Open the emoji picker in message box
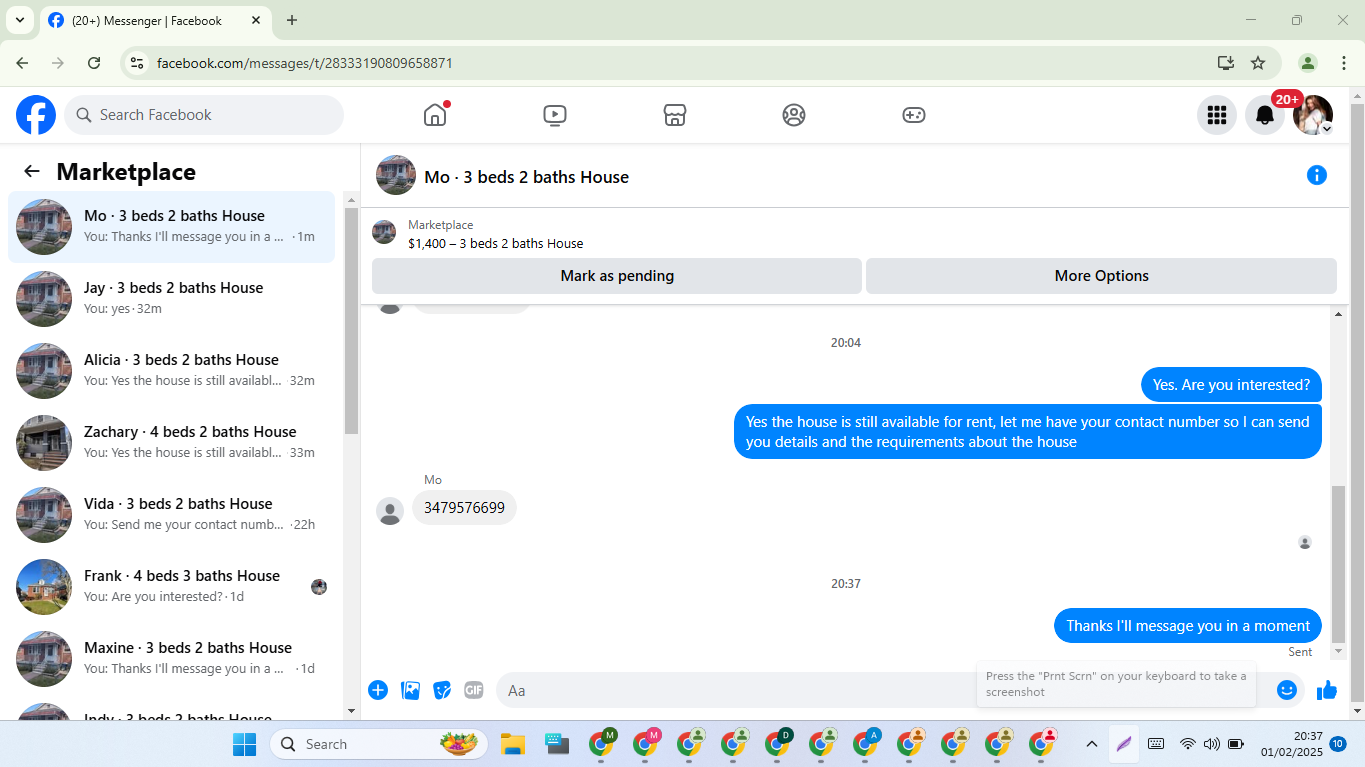This screenshot has width=1365, height=767. [1287, 690]
